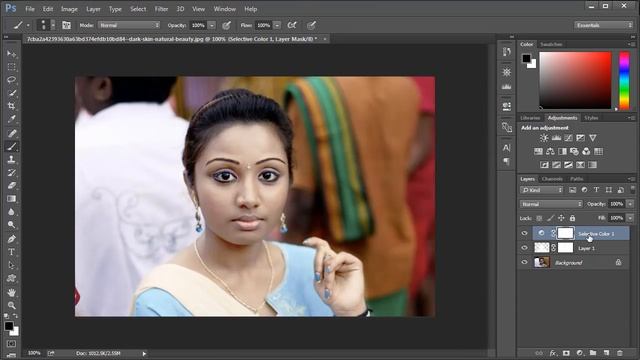Add a Channel Mixer adjustment
Screen dimensions: 640x360
[586, 151]
